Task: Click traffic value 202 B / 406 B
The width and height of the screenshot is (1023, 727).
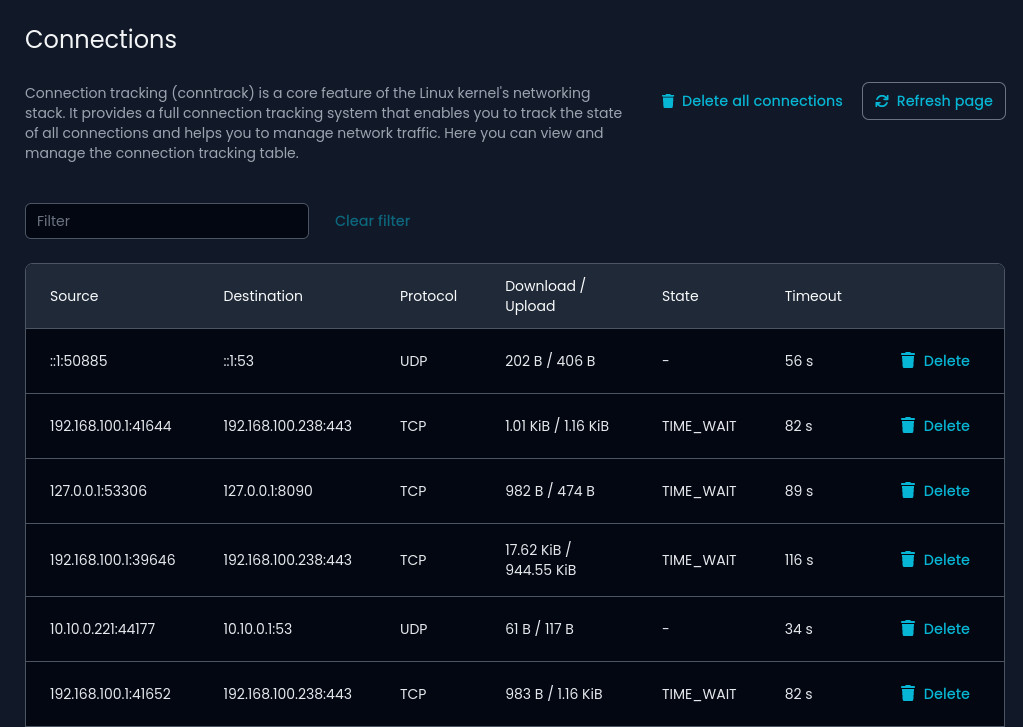Action: click(x=550, y=361)
